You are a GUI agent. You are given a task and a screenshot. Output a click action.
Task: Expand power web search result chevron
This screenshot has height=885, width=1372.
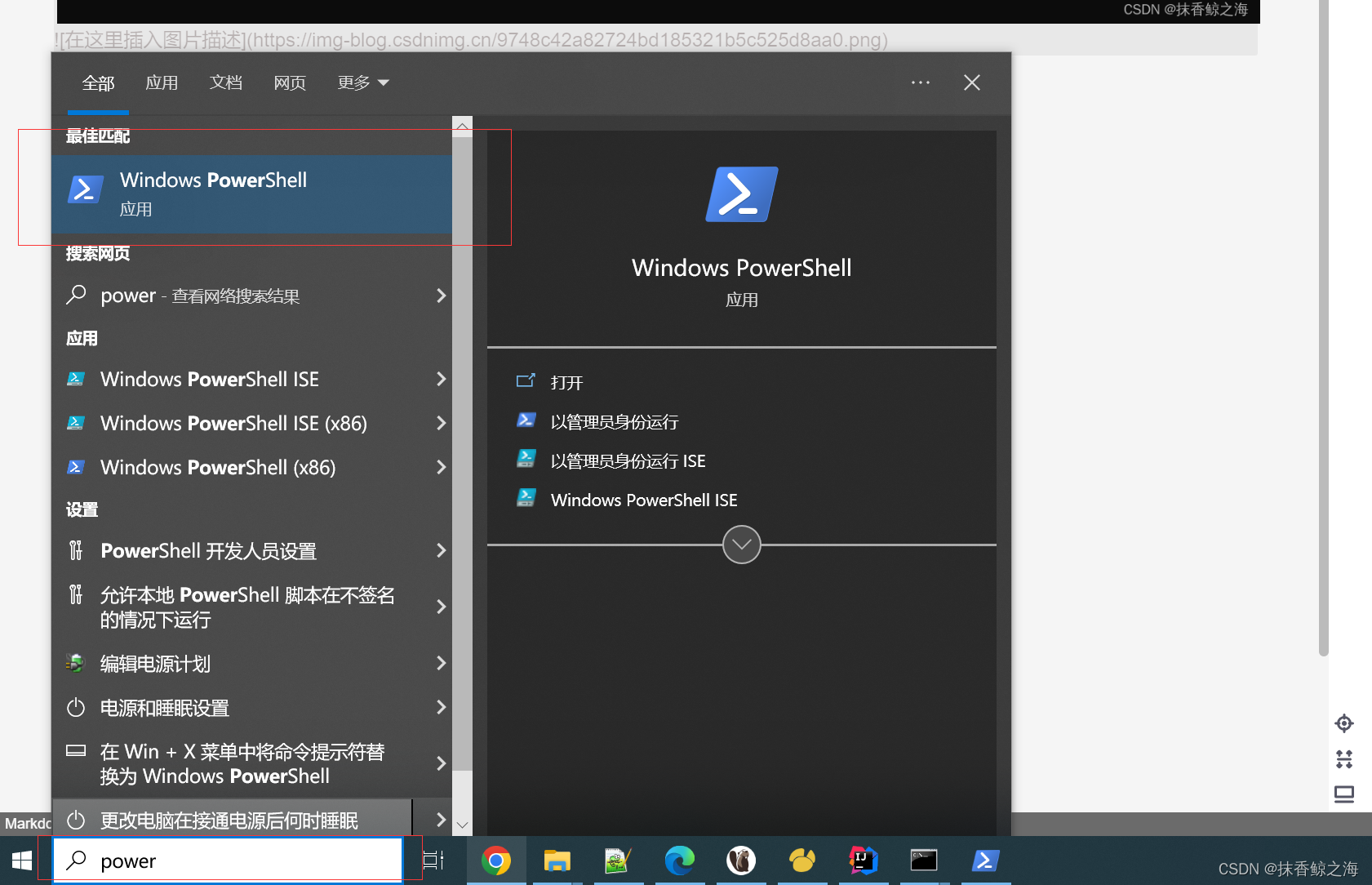(x=441, y=296)
